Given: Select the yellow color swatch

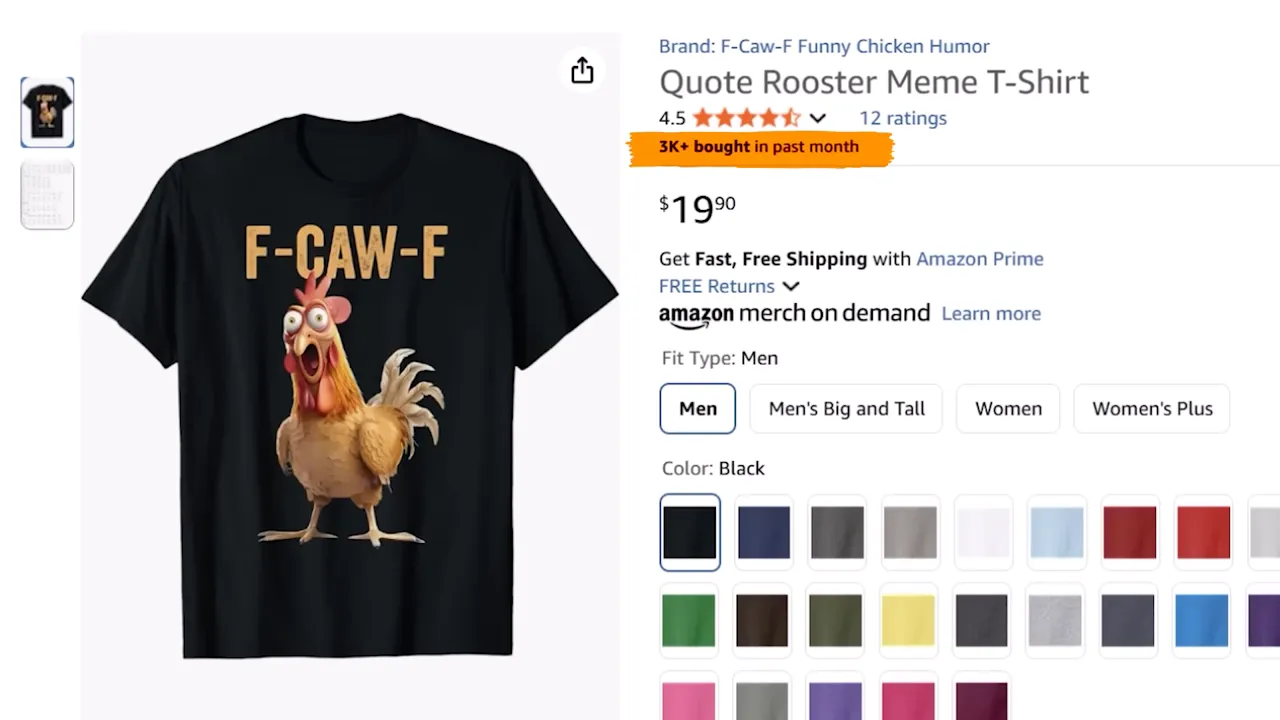Looking at the screenshot, I should pyautogui.click(x=908, y=620).
